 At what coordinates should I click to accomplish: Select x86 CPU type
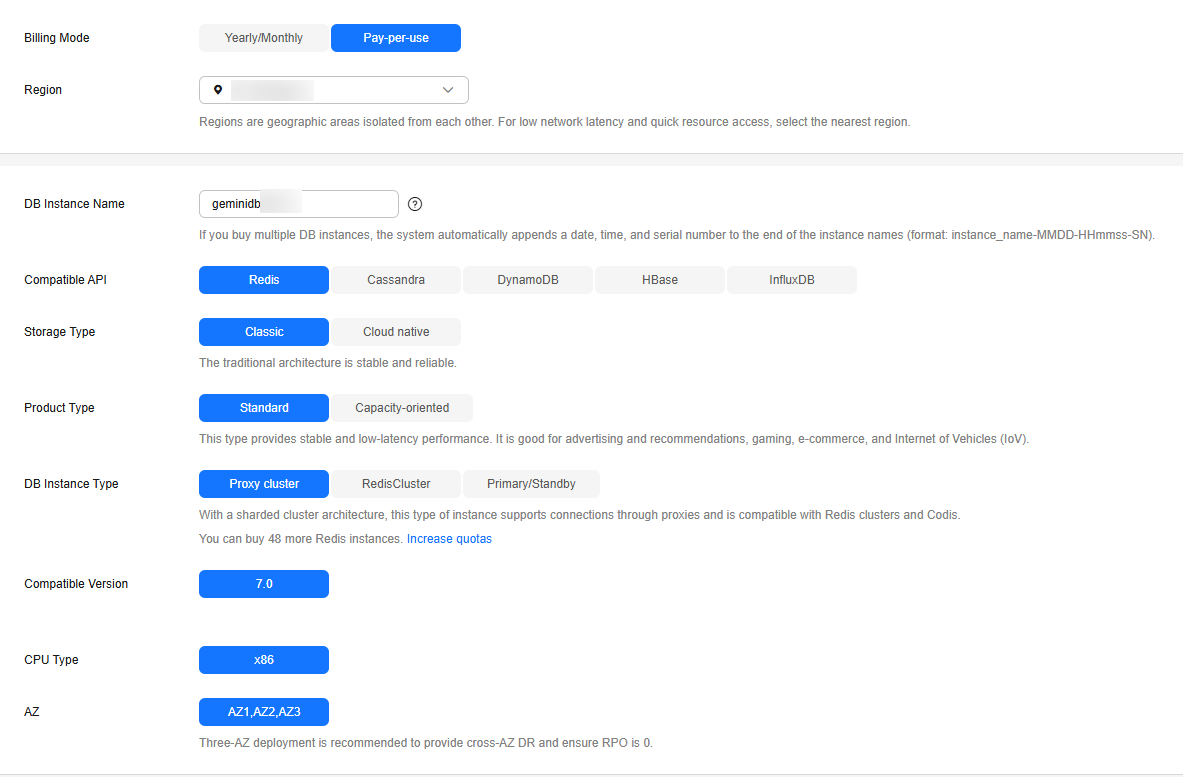coord(264,660)
